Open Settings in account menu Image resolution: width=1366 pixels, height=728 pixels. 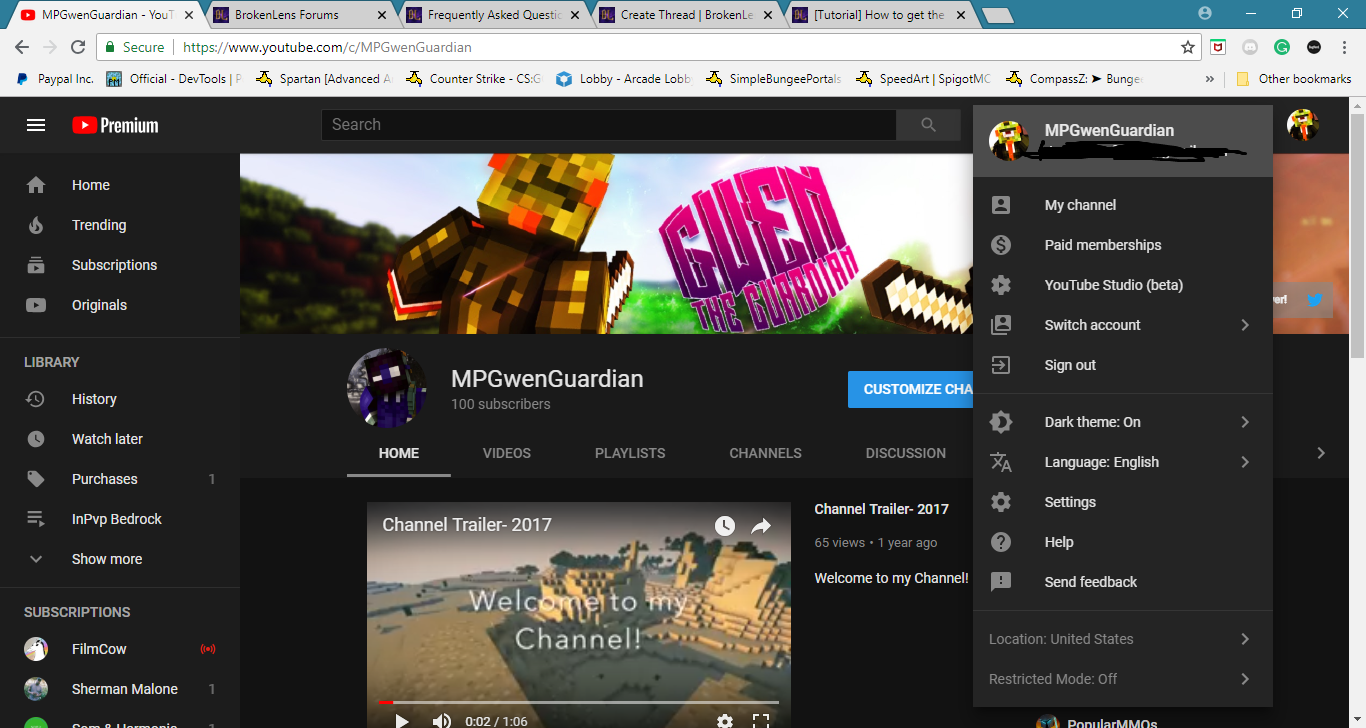pyautogui.click(x=1122, y=502)
